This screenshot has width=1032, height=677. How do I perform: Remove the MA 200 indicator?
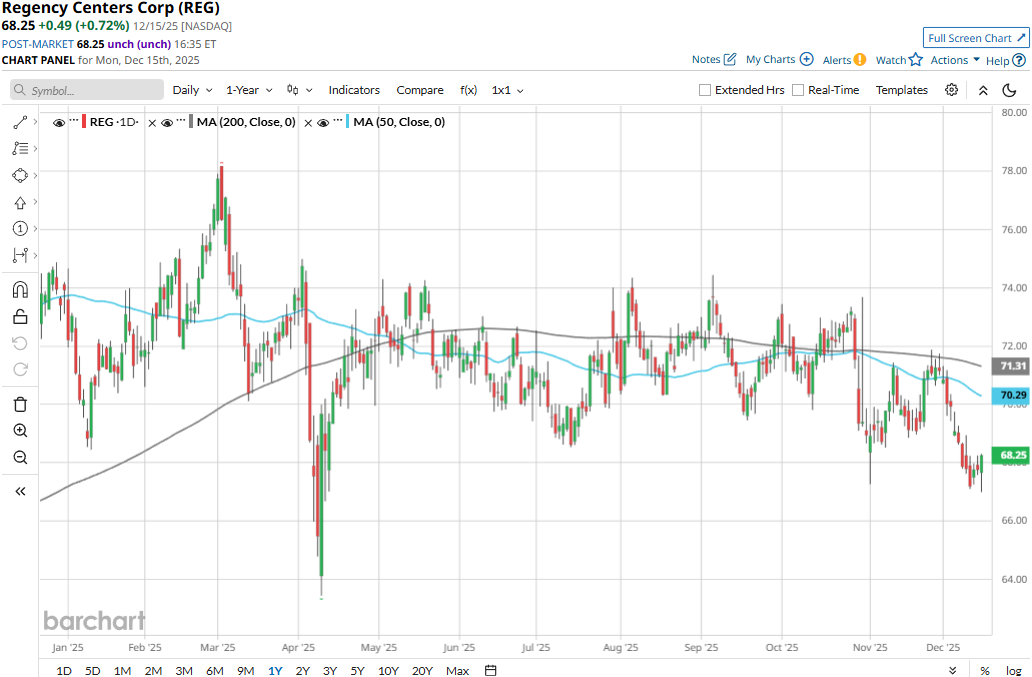(152, 123)
